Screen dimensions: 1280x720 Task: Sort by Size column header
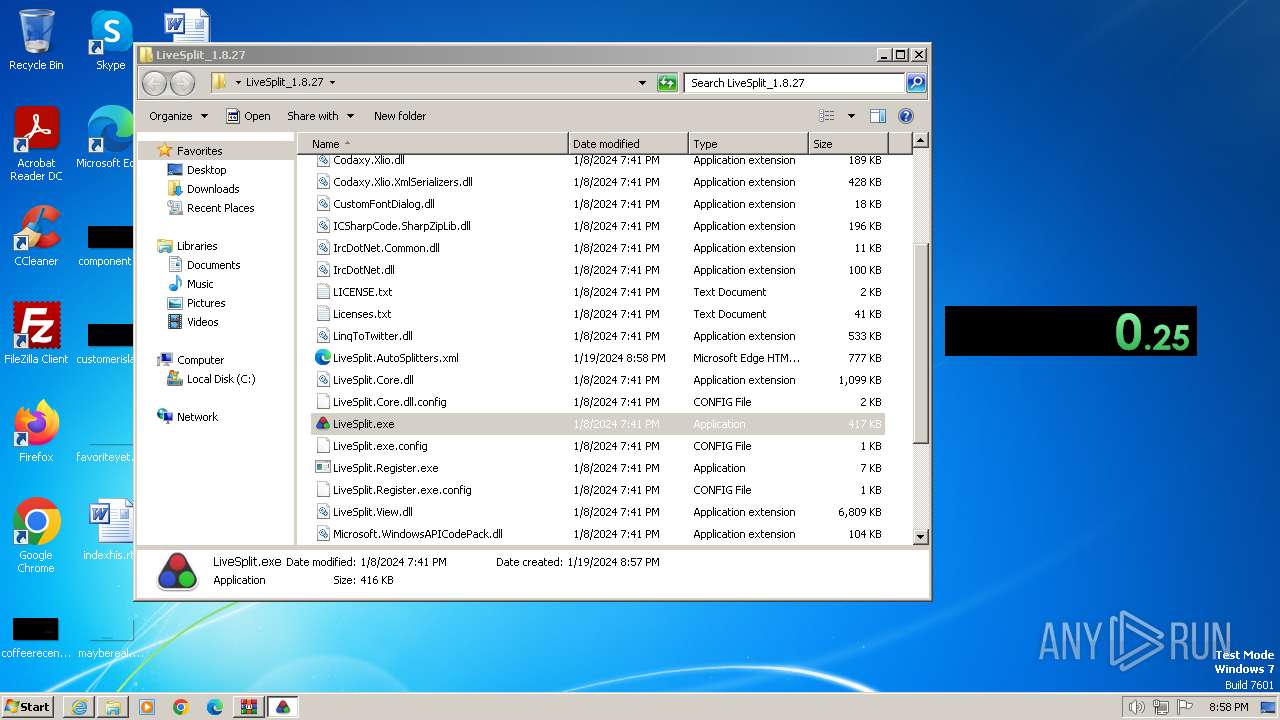849,144
